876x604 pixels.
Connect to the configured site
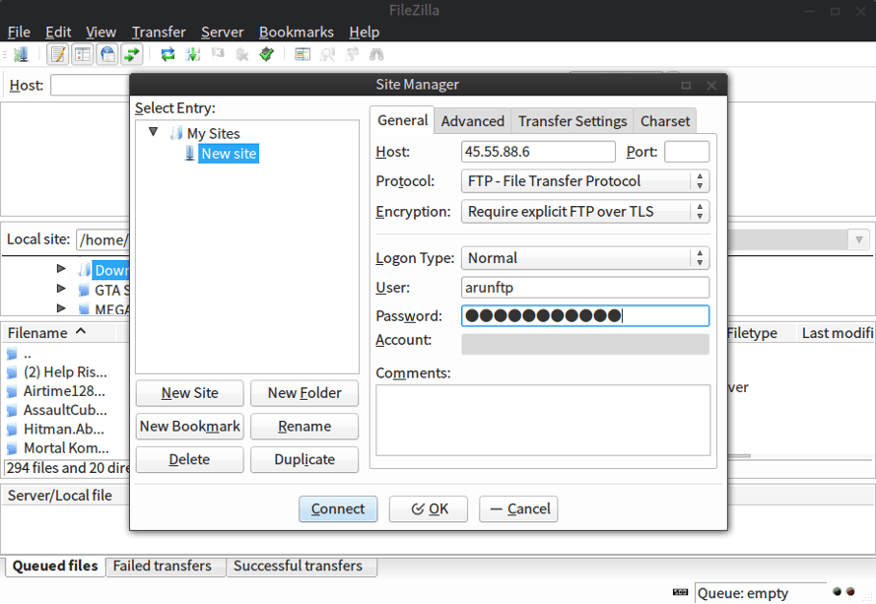337,509
